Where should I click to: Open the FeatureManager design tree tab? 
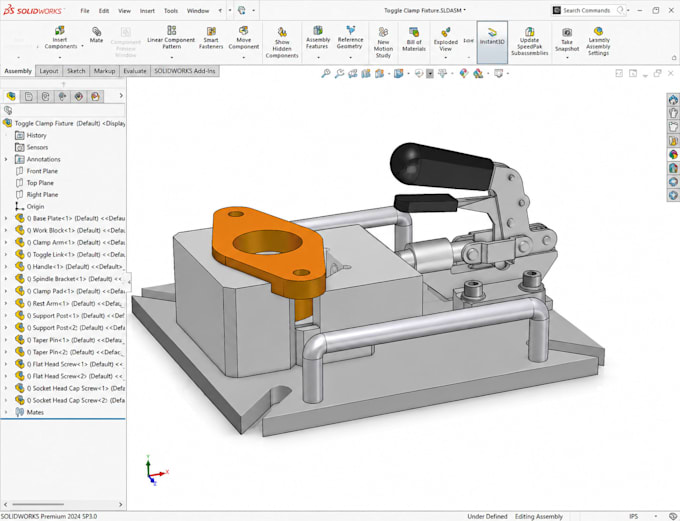(x=11, y=96)
